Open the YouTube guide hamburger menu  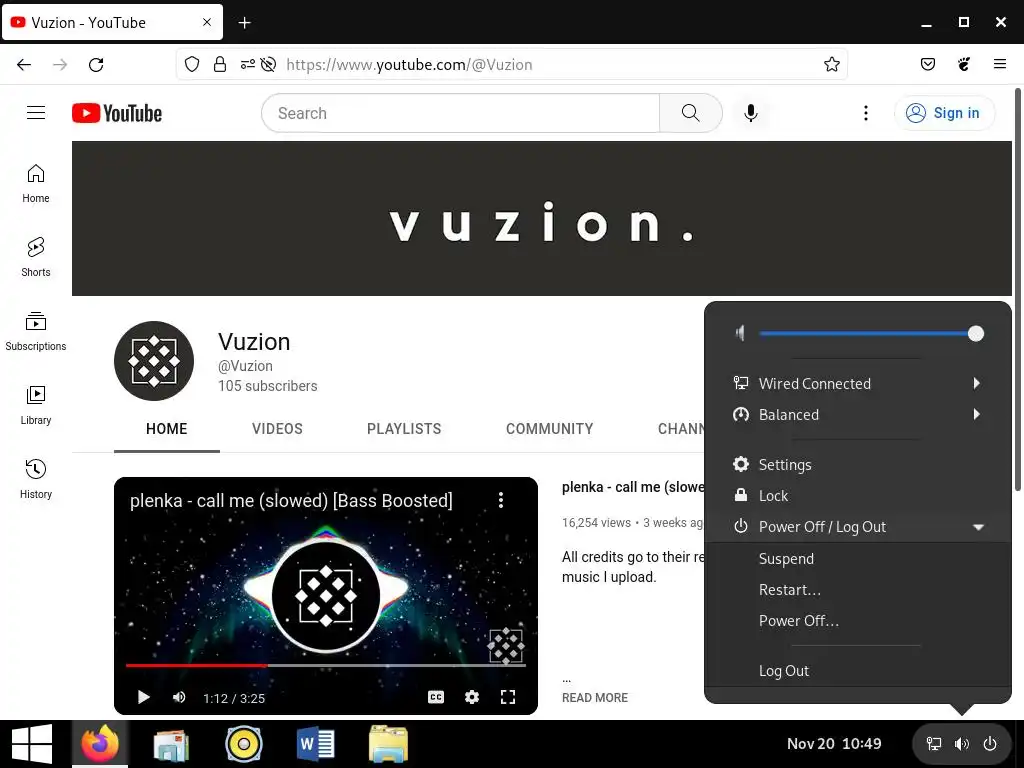(x=36, y=113)
